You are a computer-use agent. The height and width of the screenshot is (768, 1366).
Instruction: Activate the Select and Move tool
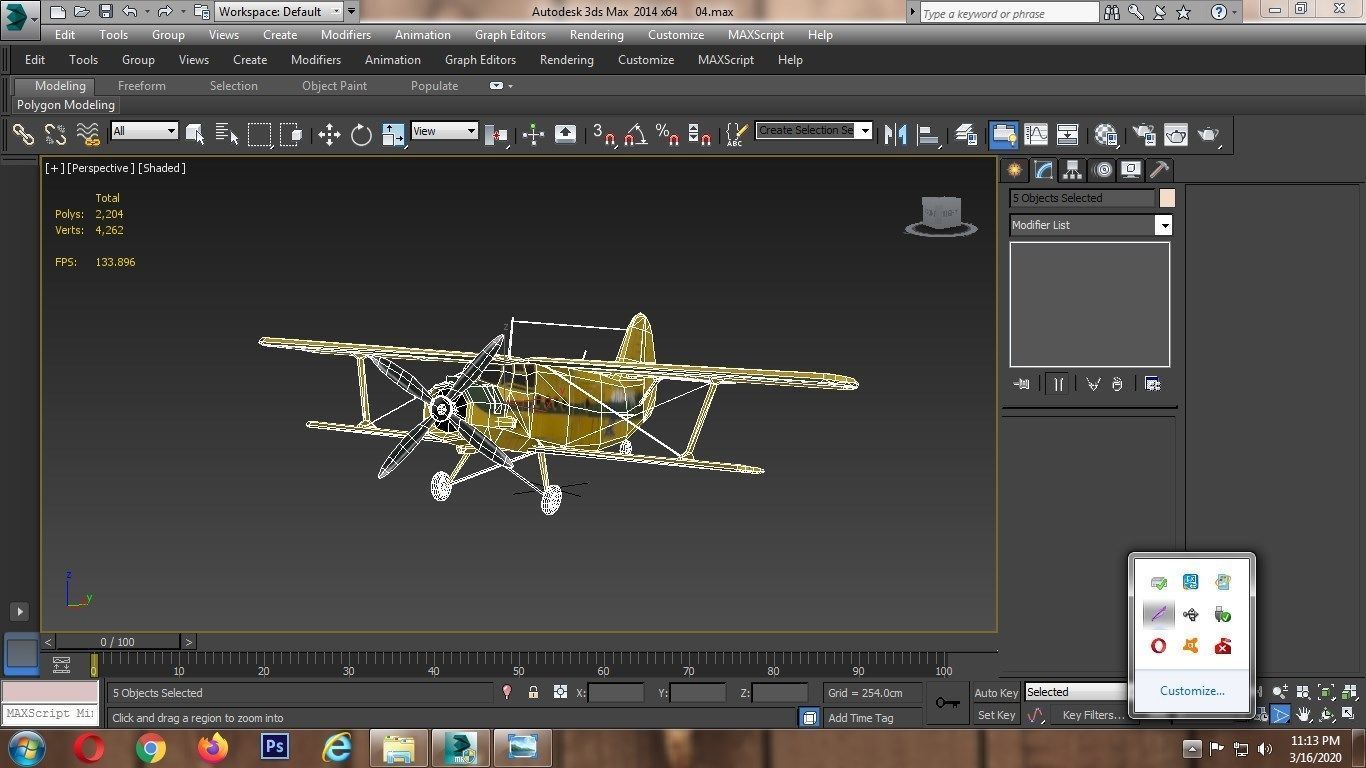coord(329,134)
